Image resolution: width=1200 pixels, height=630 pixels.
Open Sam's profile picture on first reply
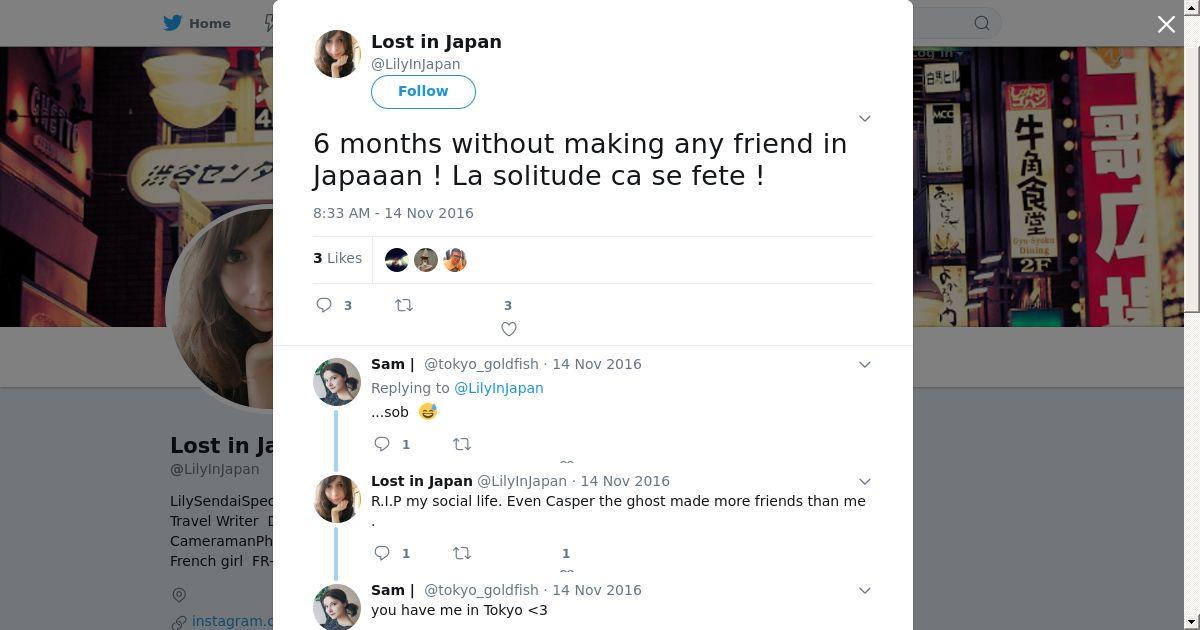tap(337, 381)
